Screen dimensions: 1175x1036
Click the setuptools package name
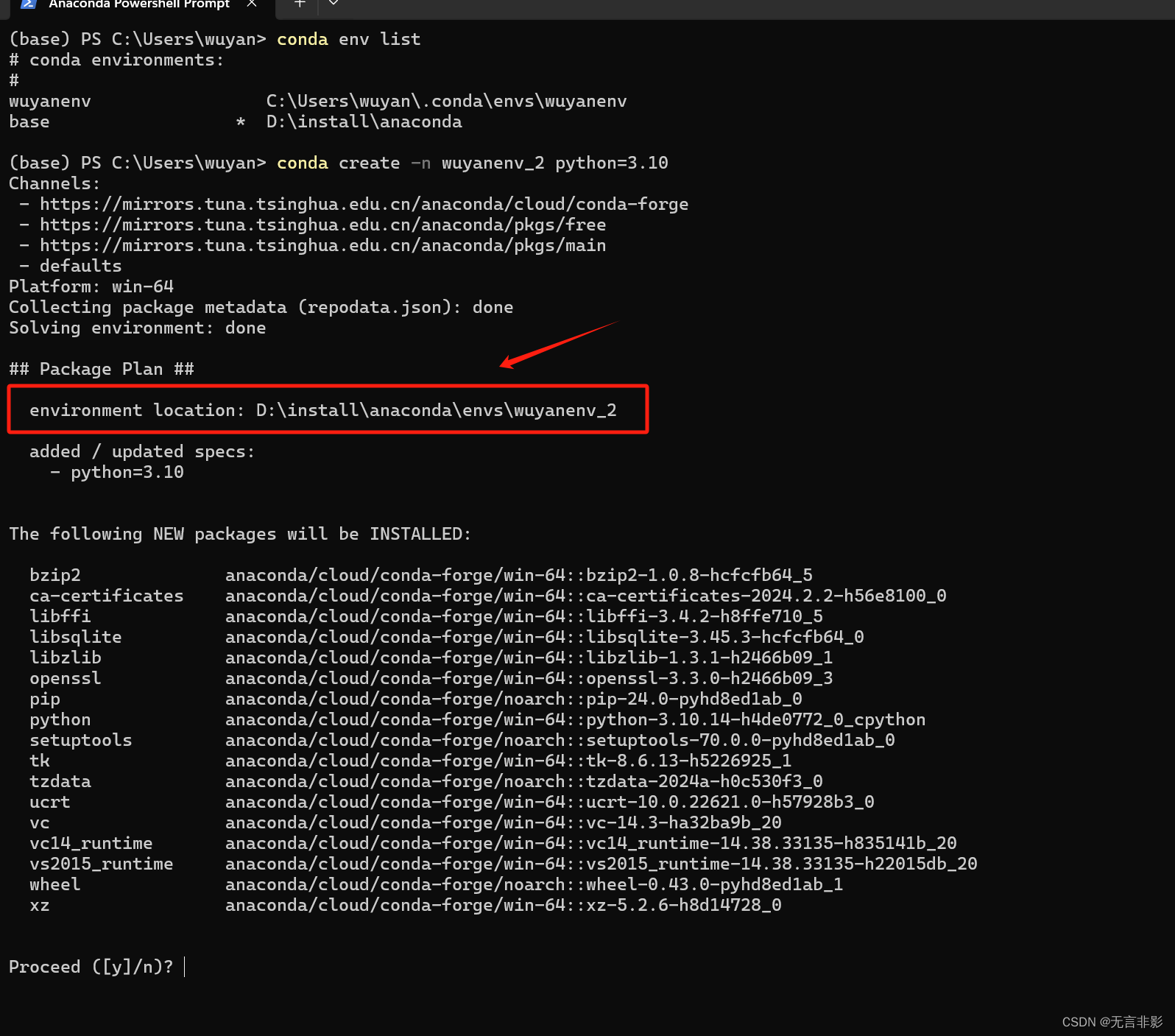click(x=81, y=740)
